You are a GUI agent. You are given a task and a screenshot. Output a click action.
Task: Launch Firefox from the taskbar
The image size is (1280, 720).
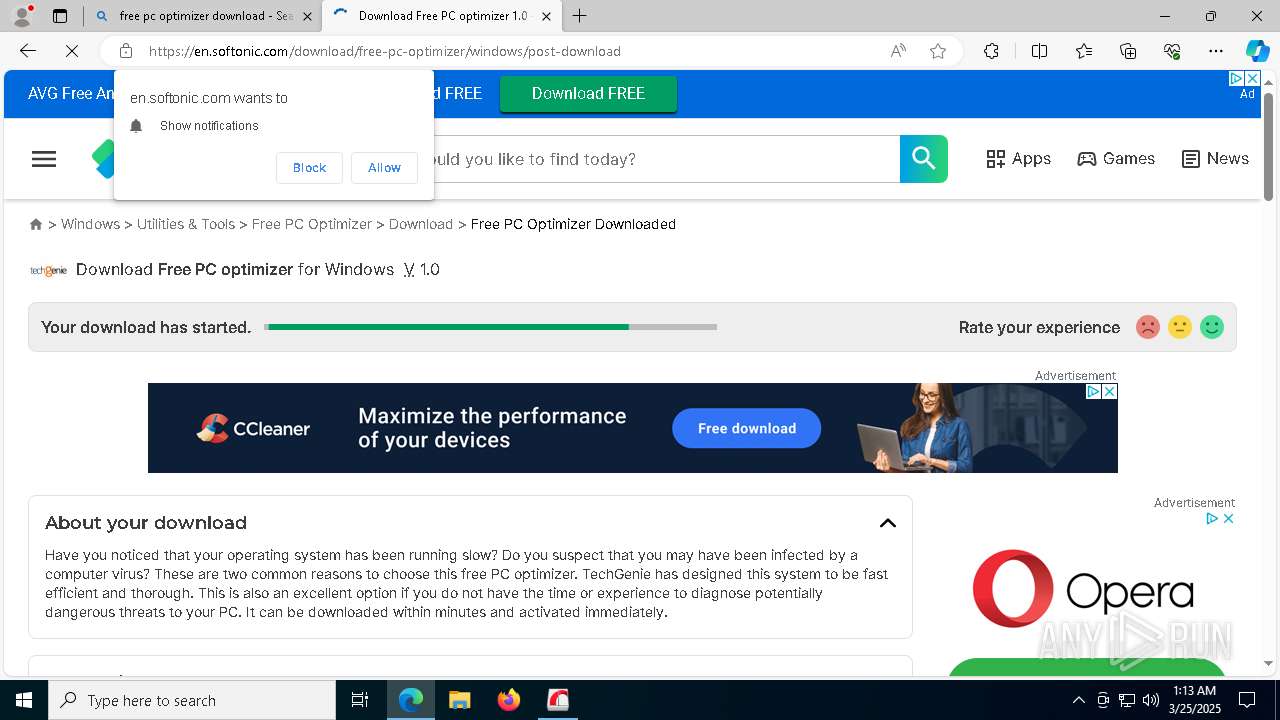click(509, 700)
